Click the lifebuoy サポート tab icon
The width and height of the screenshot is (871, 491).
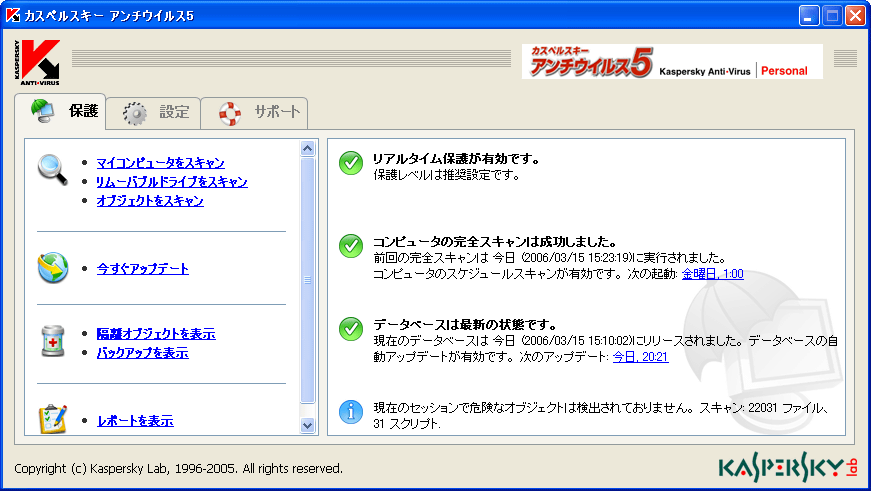pyautogui.click(x=230, y=113)
